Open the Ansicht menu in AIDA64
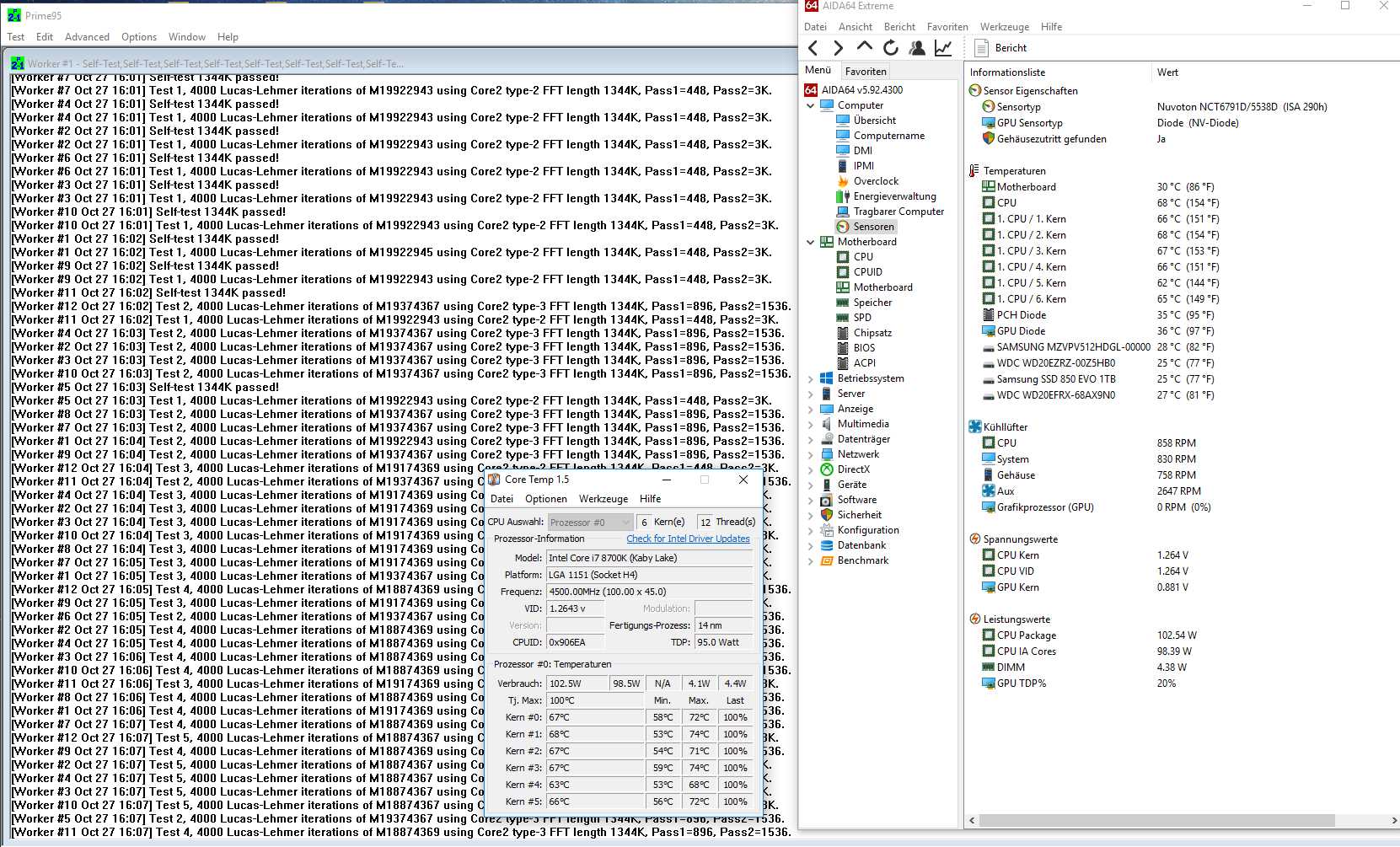 point(855,27)
